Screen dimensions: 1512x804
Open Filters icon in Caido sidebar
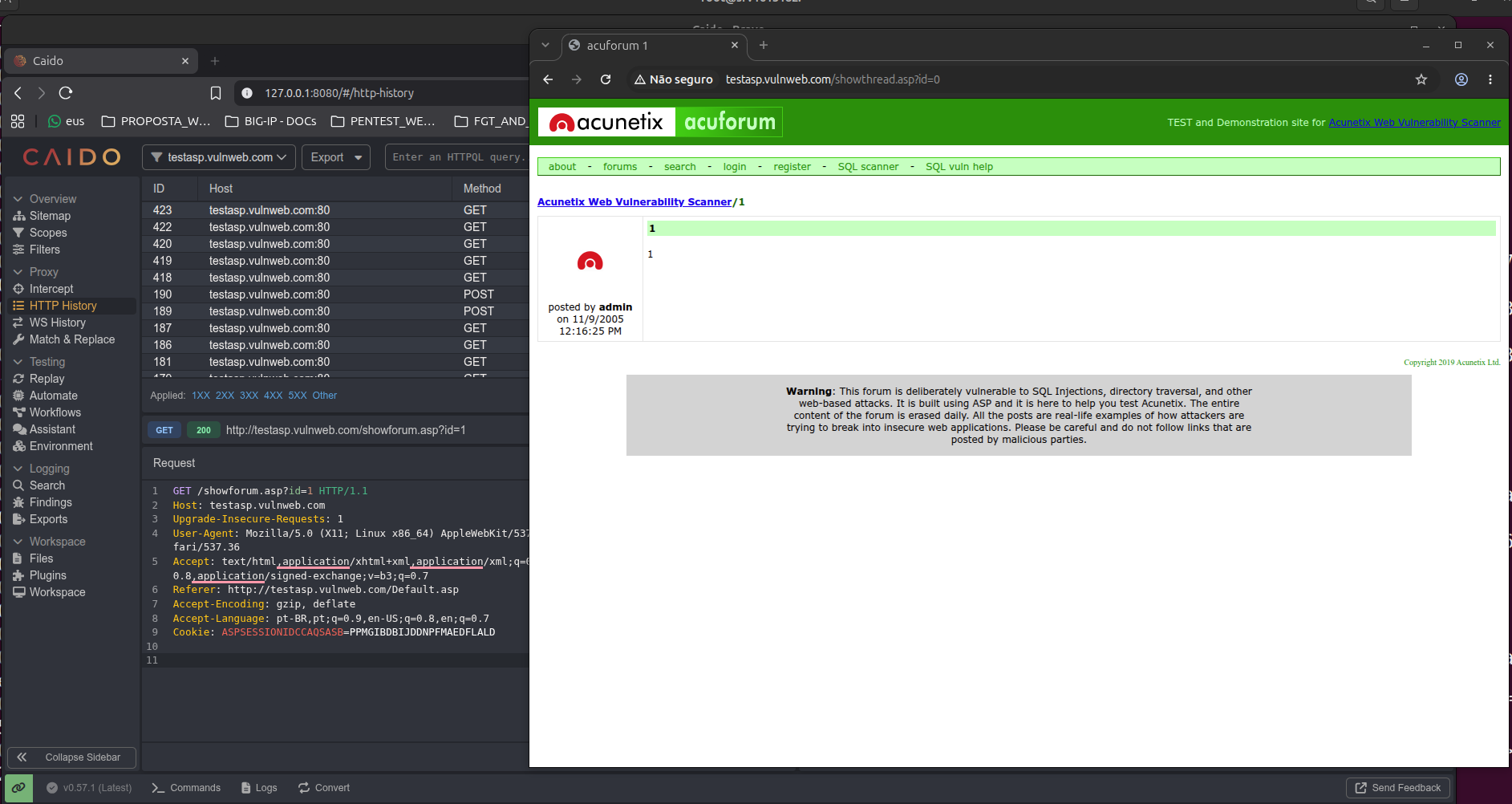point(18,250)
